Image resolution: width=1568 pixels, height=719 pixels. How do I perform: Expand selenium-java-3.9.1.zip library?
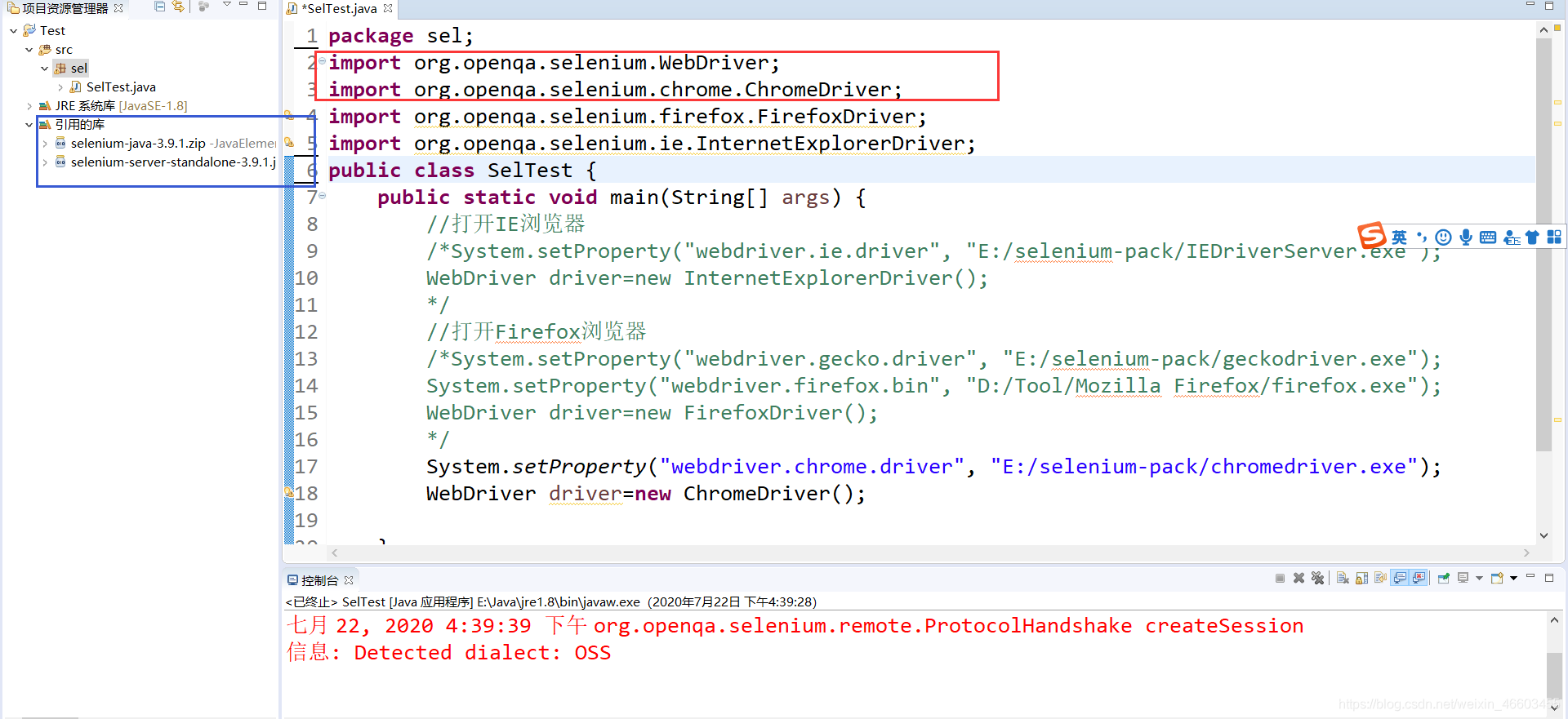(44, 144)
